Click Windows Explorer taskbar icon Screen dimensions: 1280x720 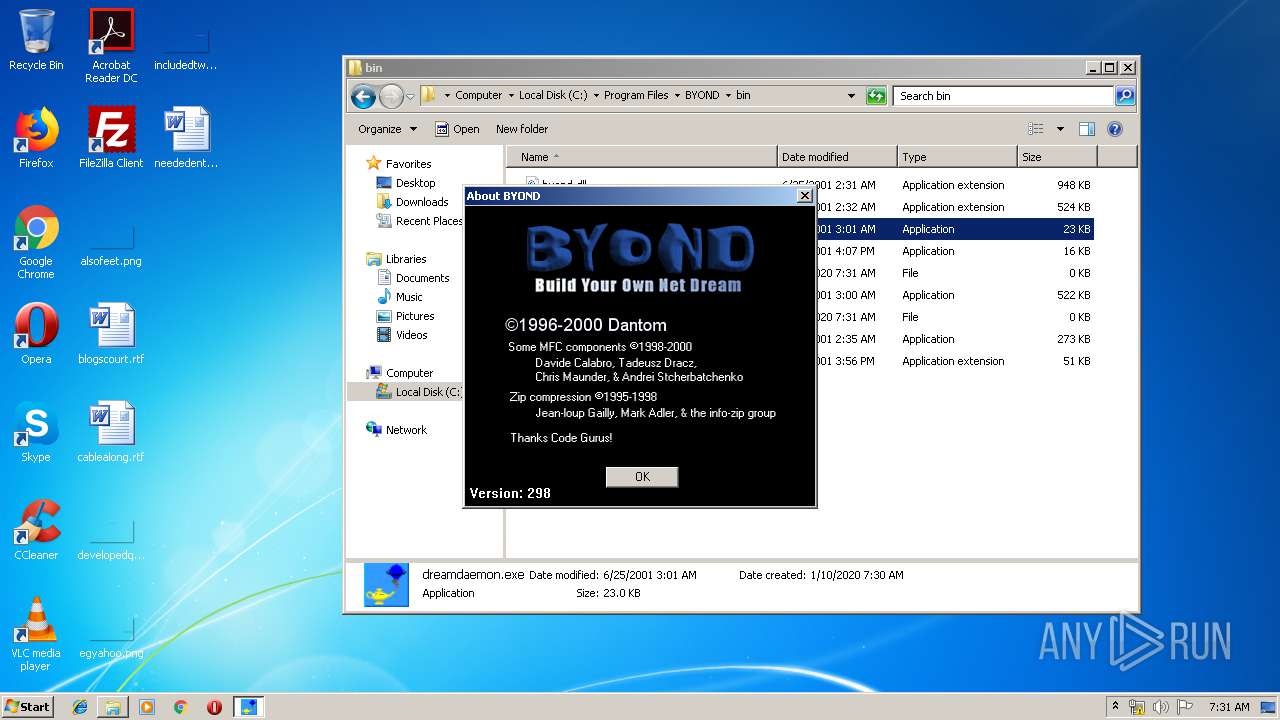[x=113, y=707]
